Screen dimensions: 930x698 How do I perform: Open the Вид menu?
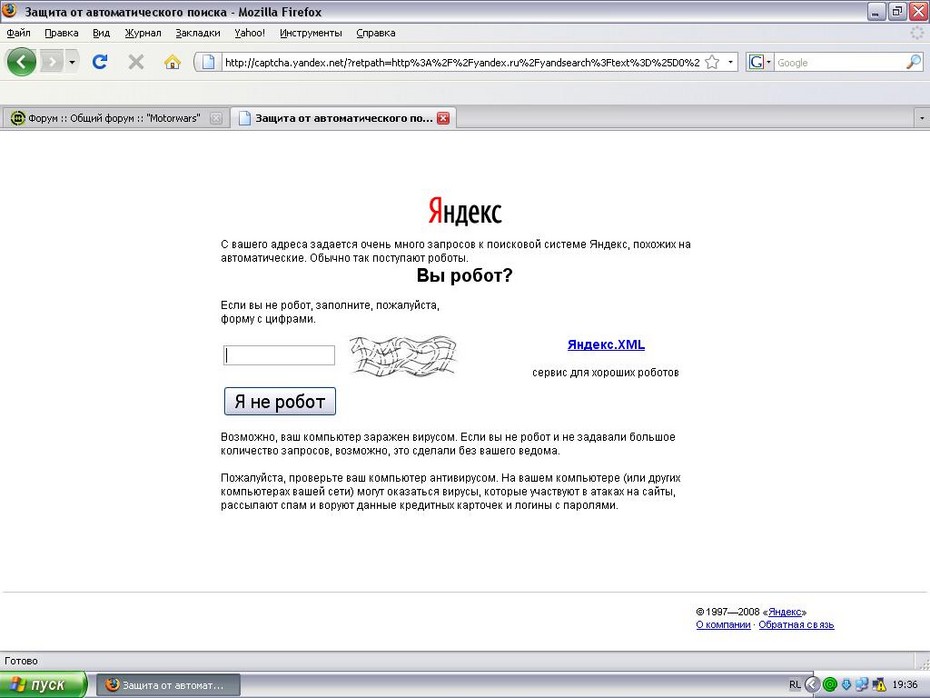click(101, 33)
